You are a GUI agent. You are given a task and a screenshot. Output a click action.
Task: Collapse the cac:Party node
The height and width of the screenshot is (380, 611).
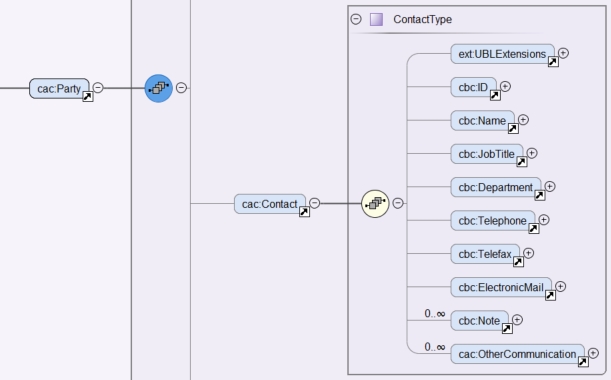[98, 88]
